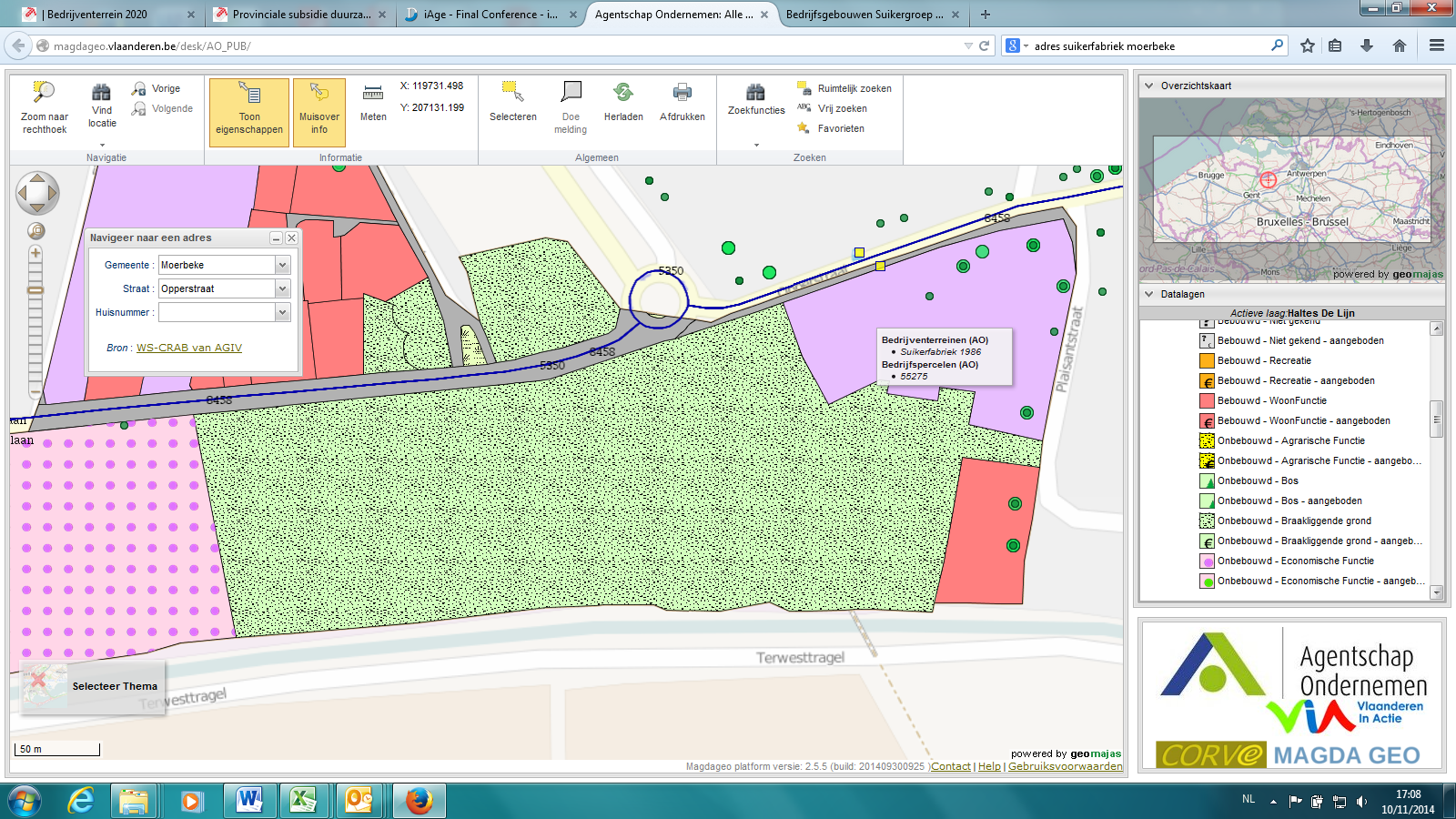Switch to iAge - Final Conference tab
This screenshot has height=819, width=1456.
(x=491, y=15)
